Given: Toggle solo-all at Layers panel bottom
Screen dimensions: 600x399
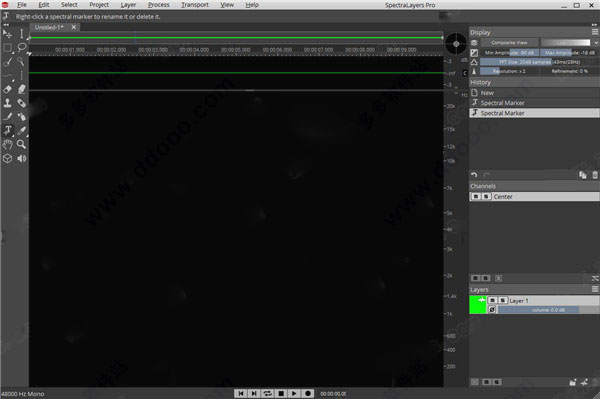Looking at the screenshot, I should point(496,382).
